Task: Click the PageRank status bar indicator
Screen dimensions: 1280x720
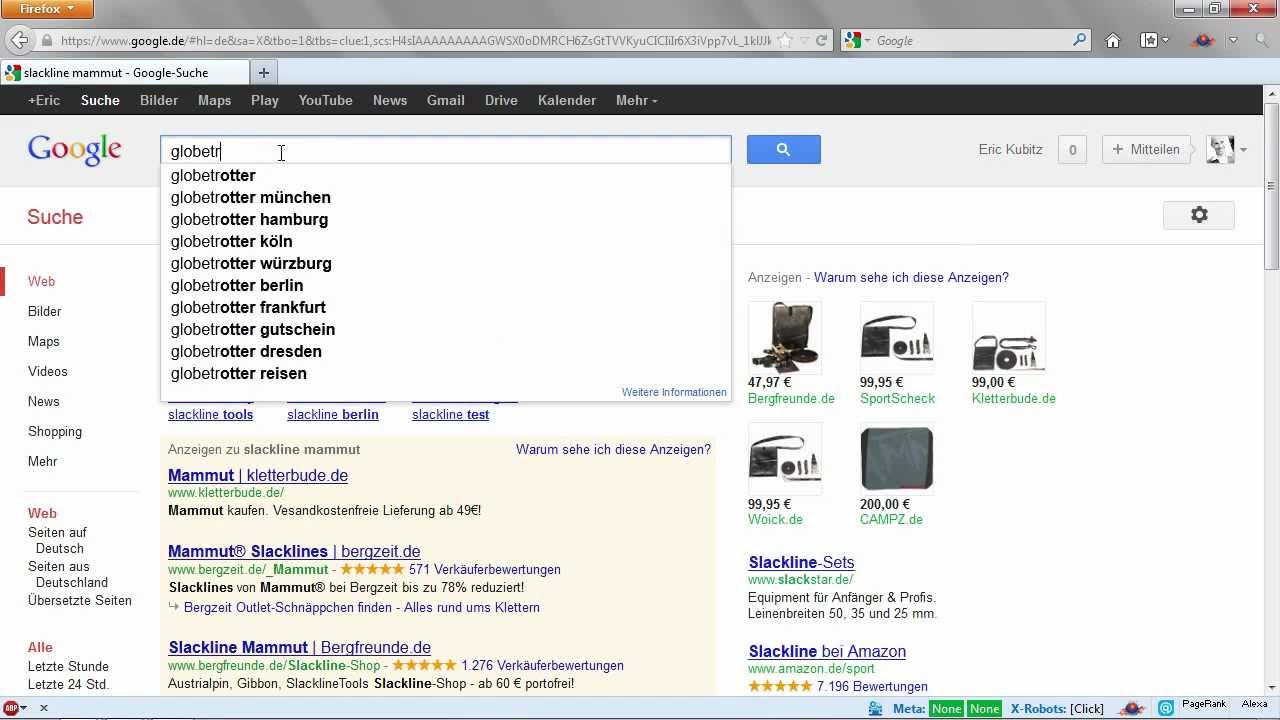Action: [1203, 704]
